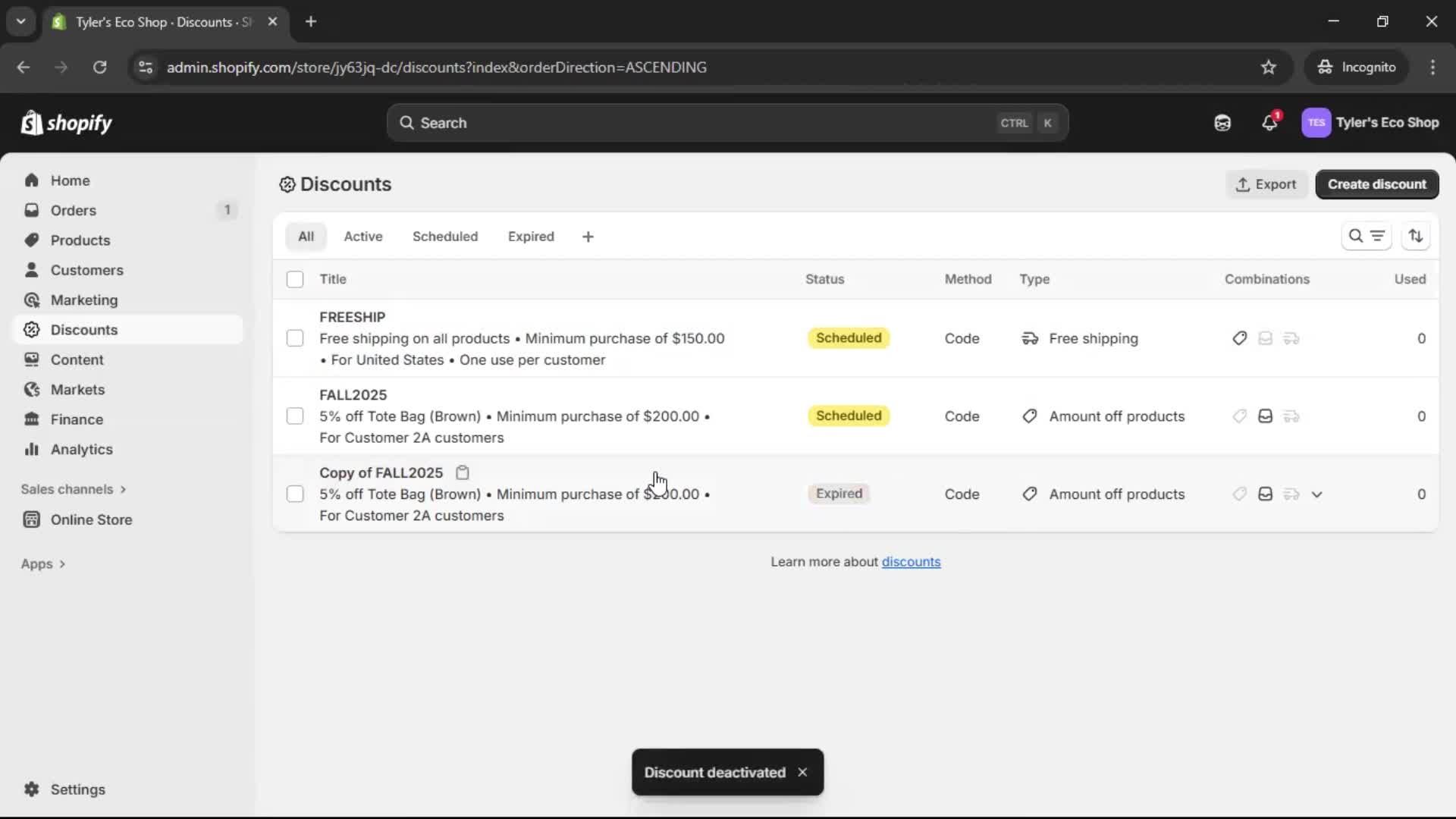Select the FREESHIP row checkbox
Viewport: 1456px width, 819px height.
[x=295, y=337]
